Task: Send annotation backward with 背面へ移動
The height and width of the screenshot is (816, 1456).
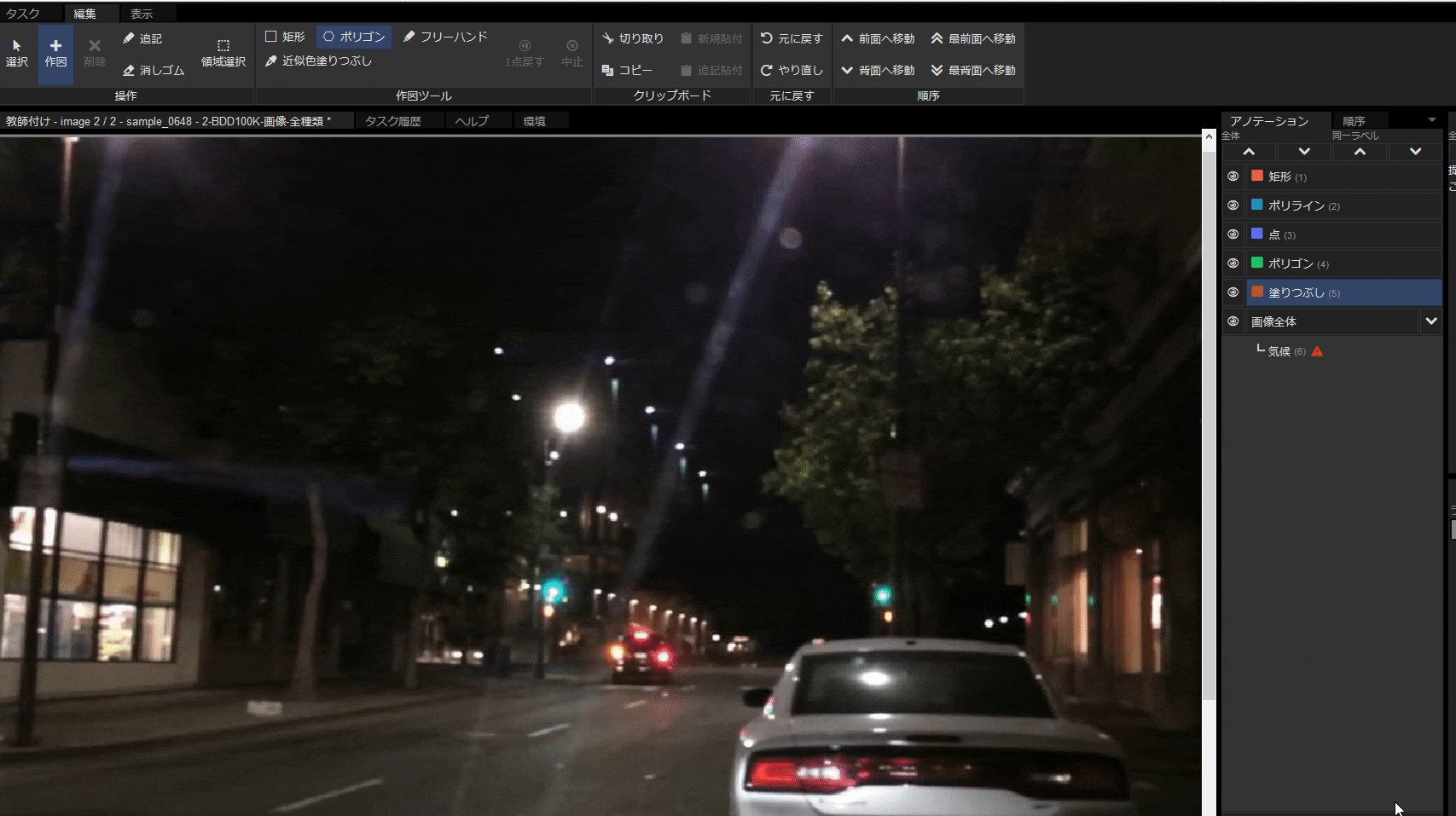Action: (878, 70)
